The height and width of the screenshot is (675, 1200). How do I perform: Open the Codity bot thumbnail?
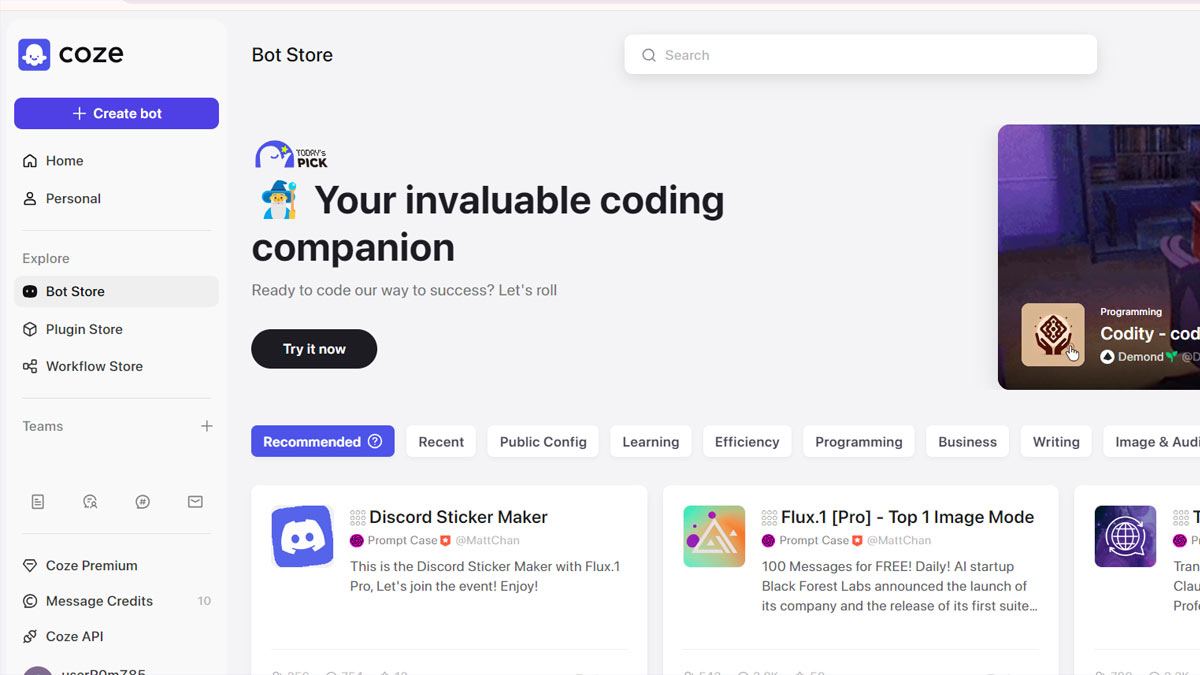(1053, 335)
